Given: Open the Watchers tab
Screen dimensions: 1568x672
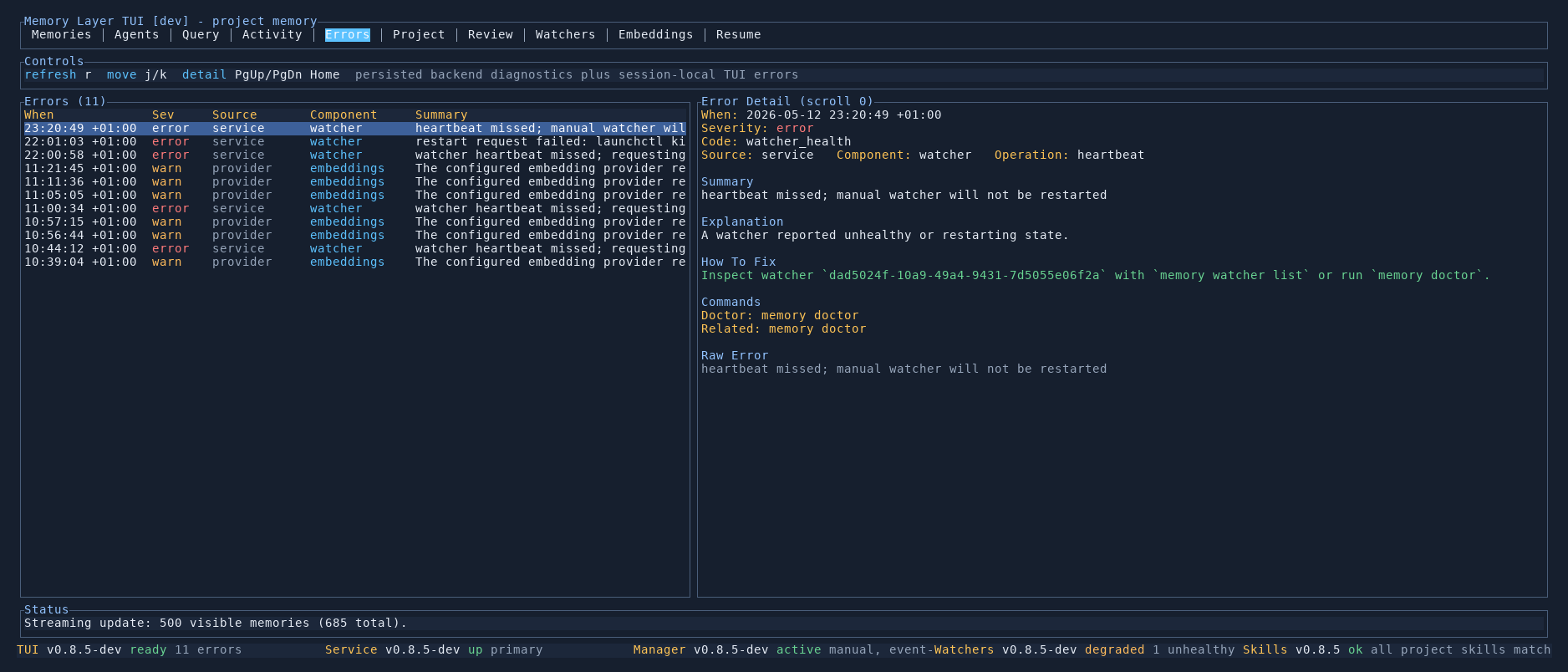Looking at the screenshot, I should pos(565,34).
